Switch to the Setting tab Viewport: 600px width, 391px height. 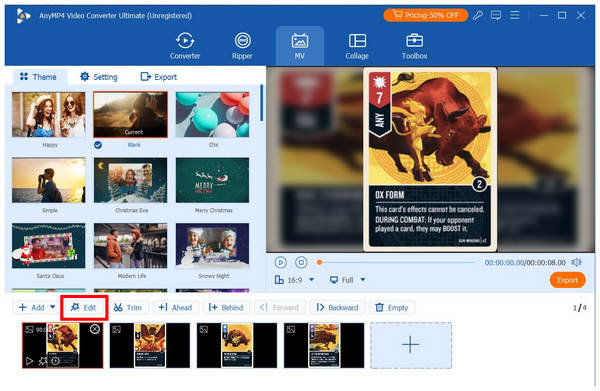pos(99,77)
